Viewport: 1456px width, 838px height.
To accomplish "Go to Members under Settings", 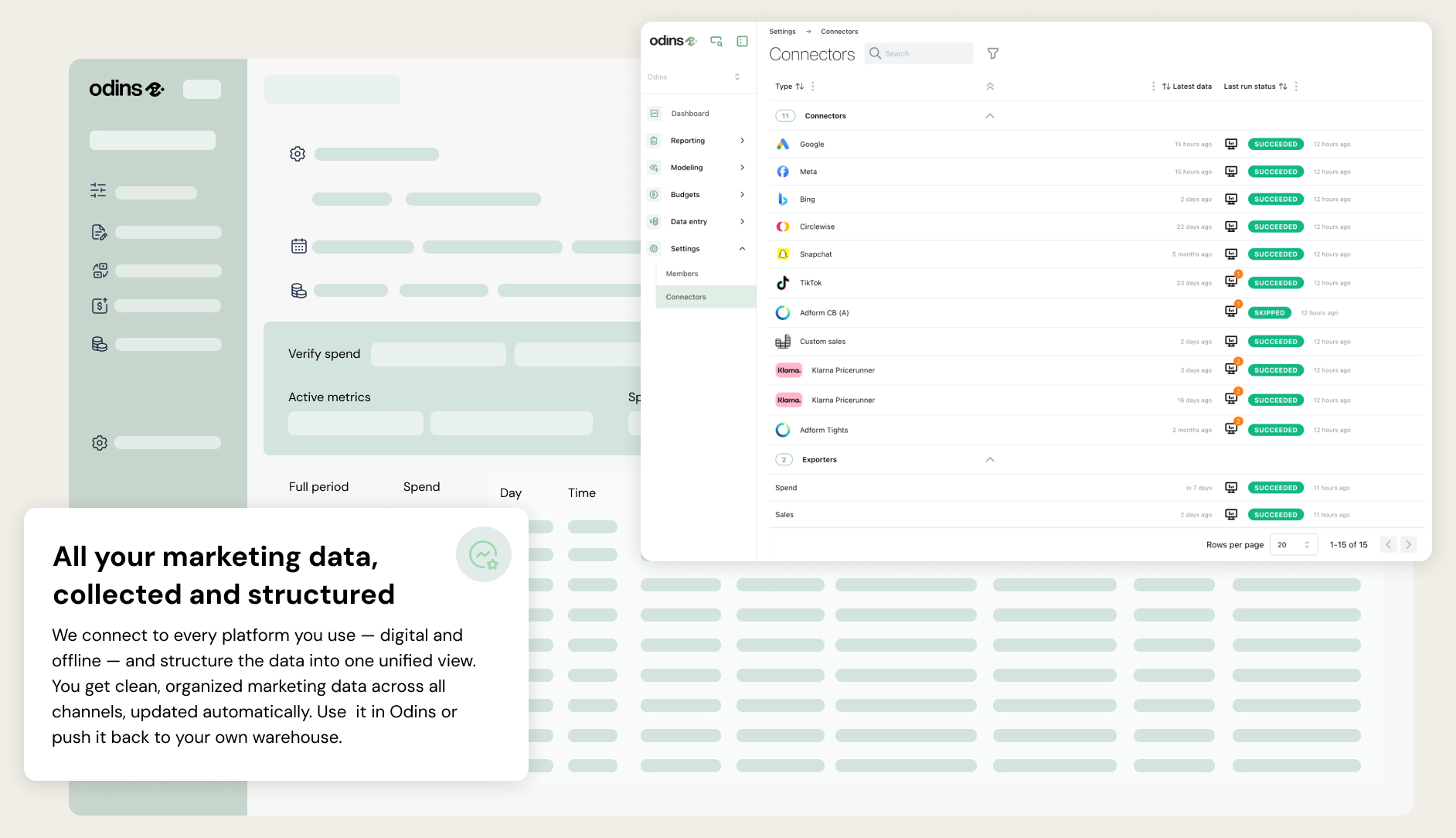I will [681, 273].
